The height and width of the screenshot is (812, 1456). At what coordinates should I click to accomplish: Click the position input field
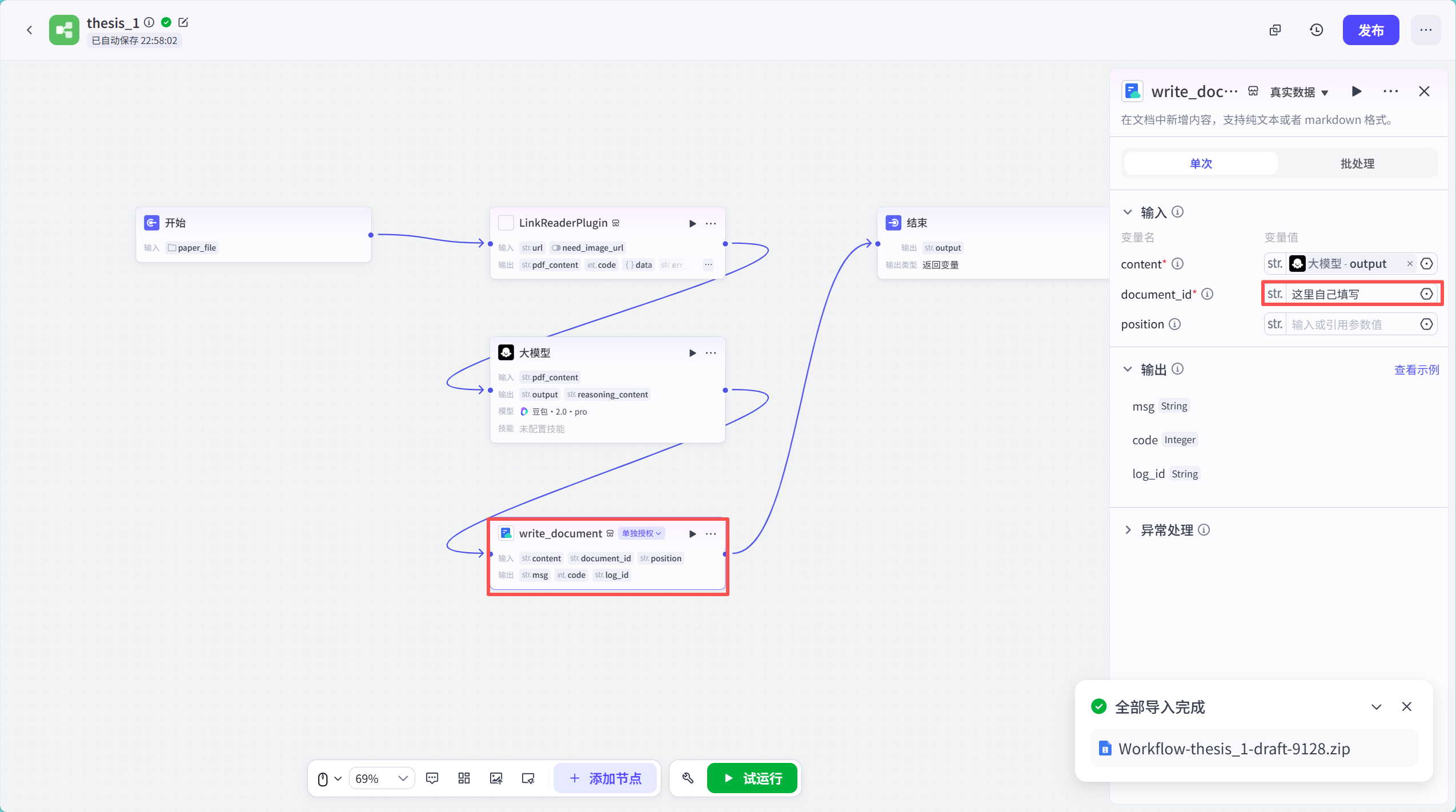pyautogui.click(x=1352, y=324)
